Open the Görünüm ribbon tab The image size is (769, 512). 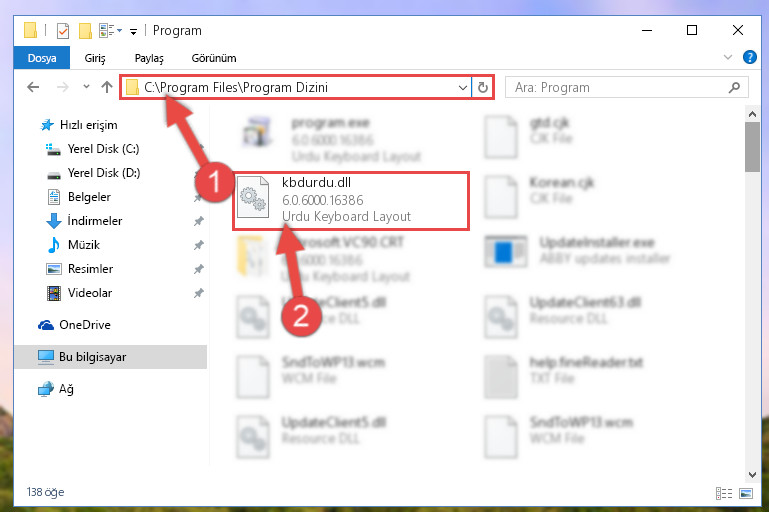click(x=214, y=58)
